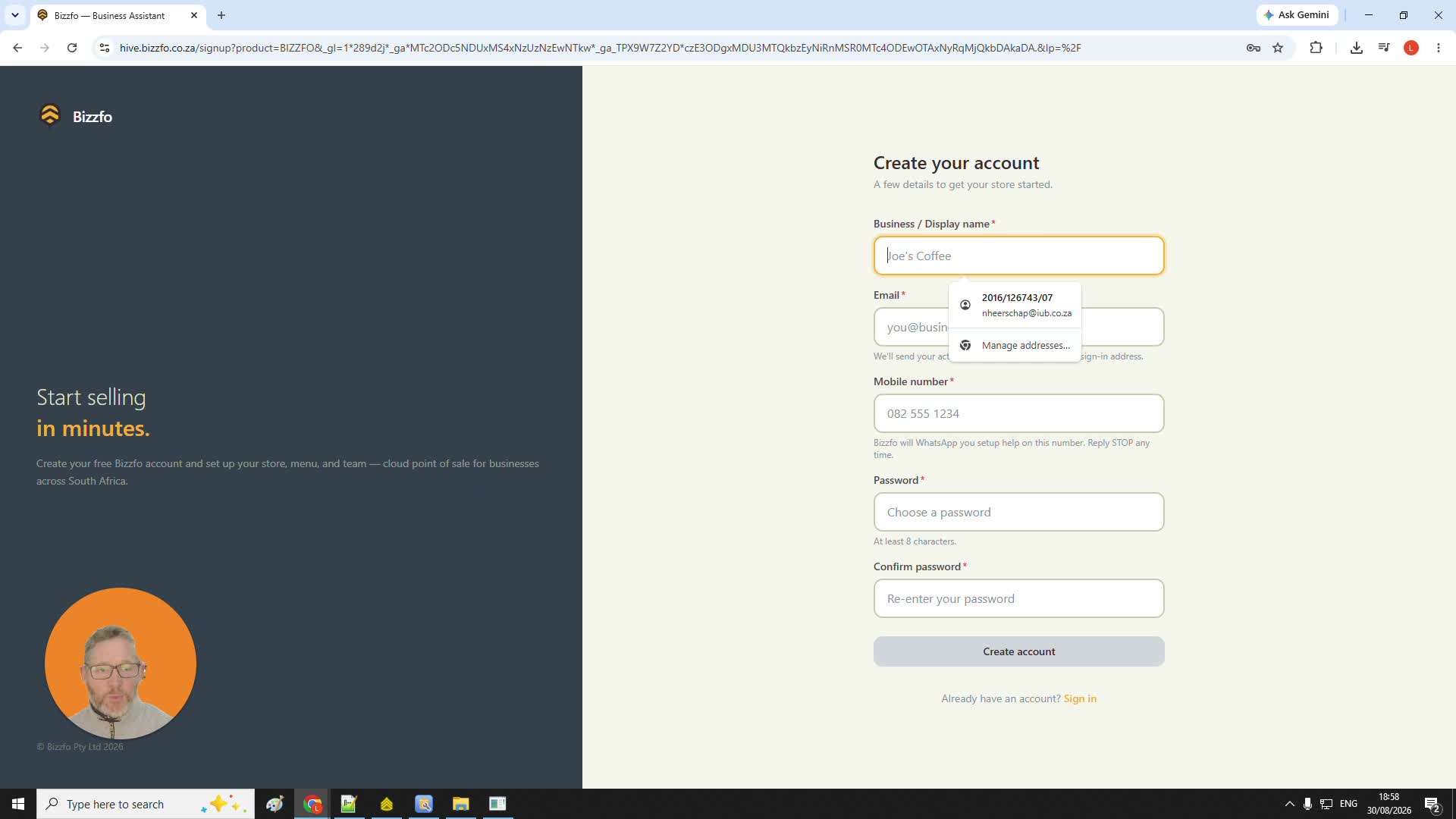
Task: Open the password manager key icon
Action: 1253,48
